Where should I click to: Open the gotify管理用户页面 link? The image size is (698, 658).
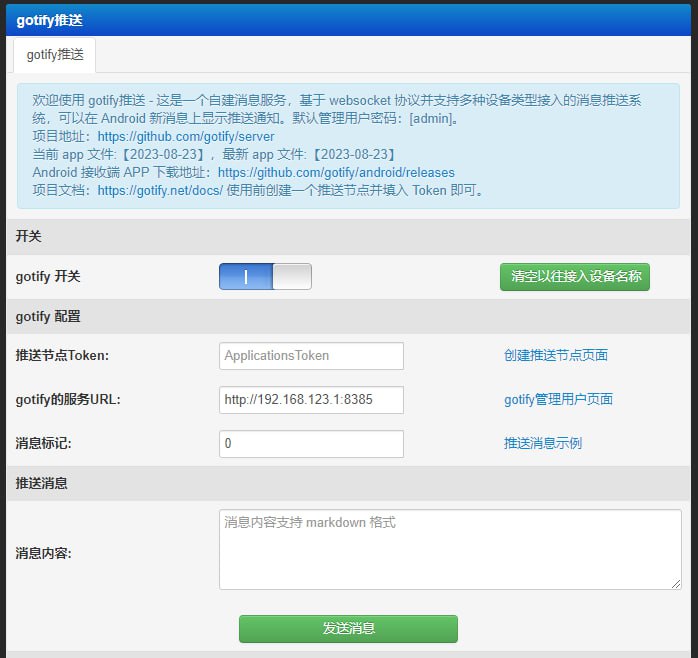[x=558, y=399]
